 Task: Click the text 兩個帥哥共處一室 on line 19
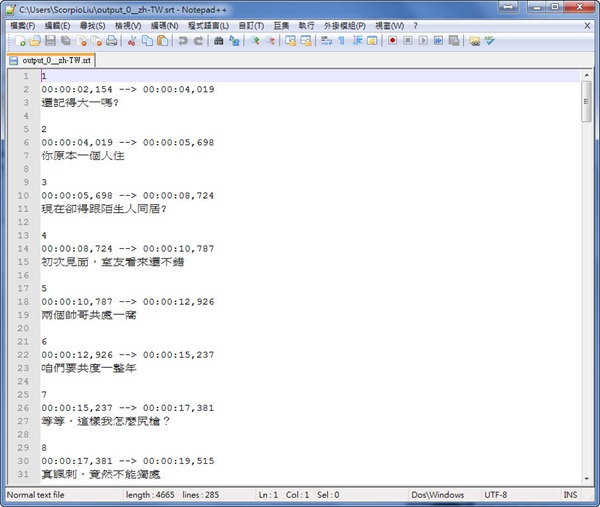(x=89, y=315)
